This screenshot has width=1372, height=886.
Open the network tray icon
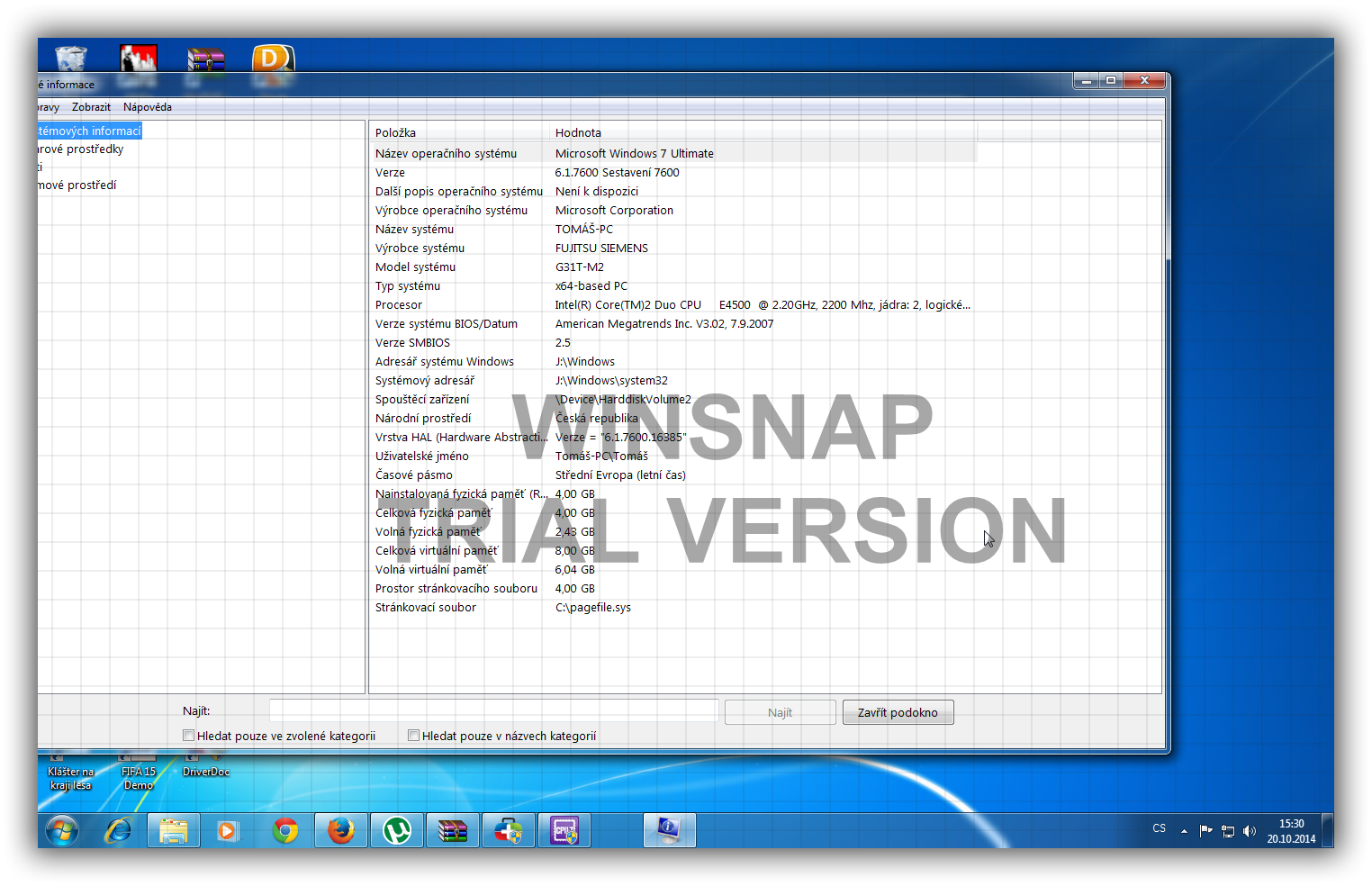pyautogui.click(x=1228, y=831)
